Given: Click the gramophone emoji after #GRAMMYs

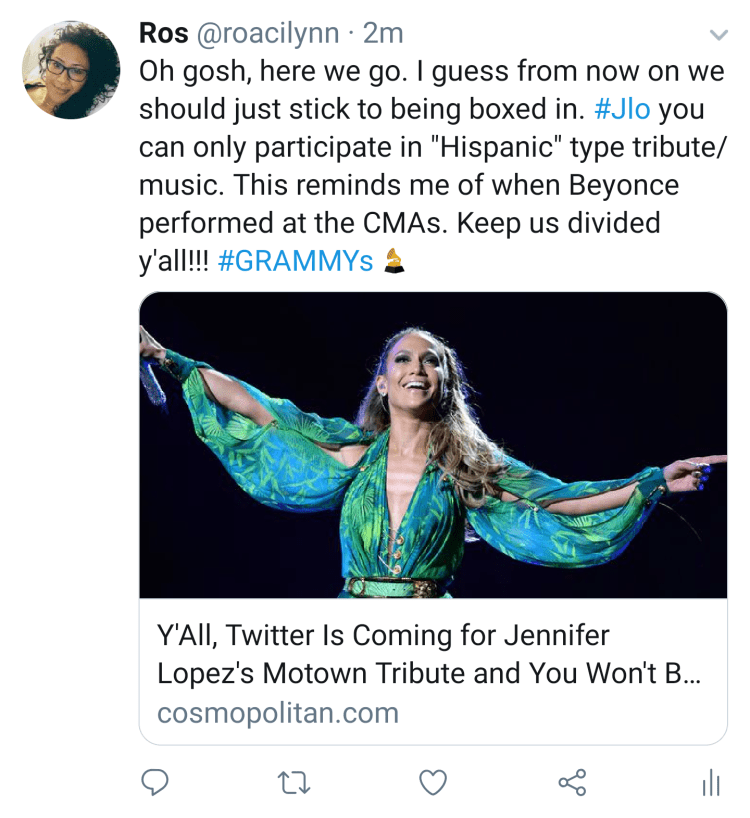Looking at the screenshot, I should pyautogui.click(x=396, y=261).
